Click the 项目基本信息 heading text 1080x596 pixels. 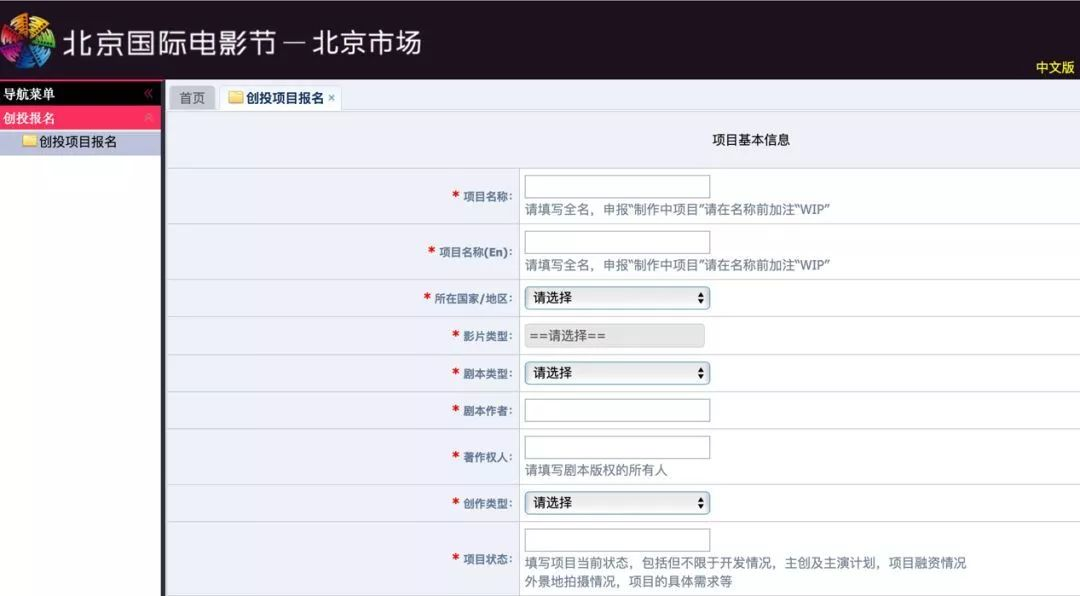[751, 140]
